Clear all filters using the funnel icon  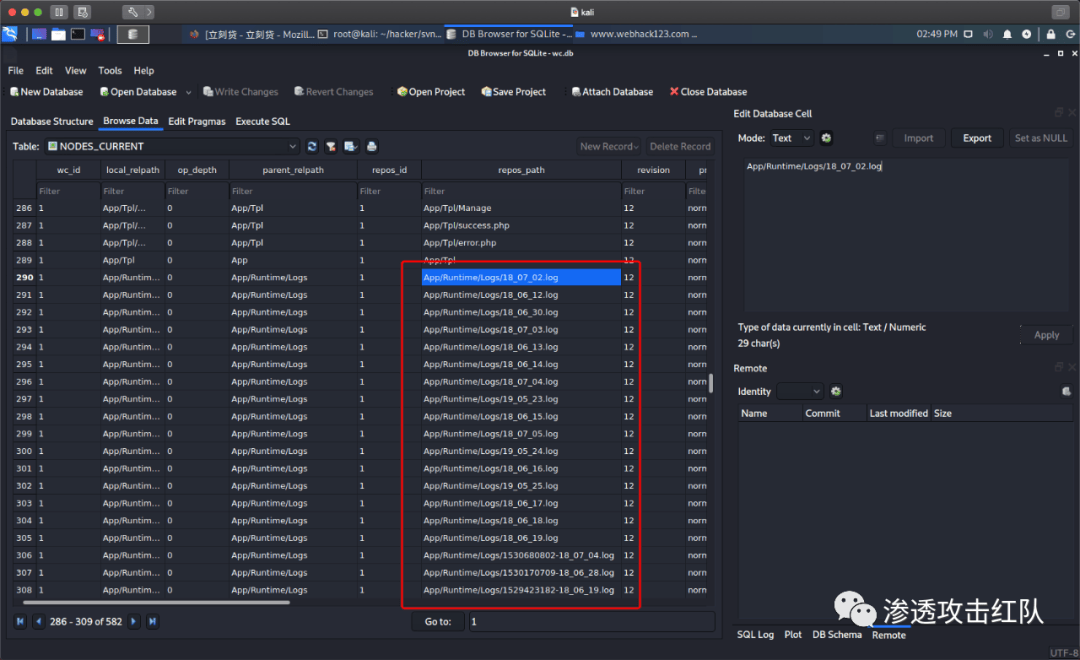click(331, 146)
